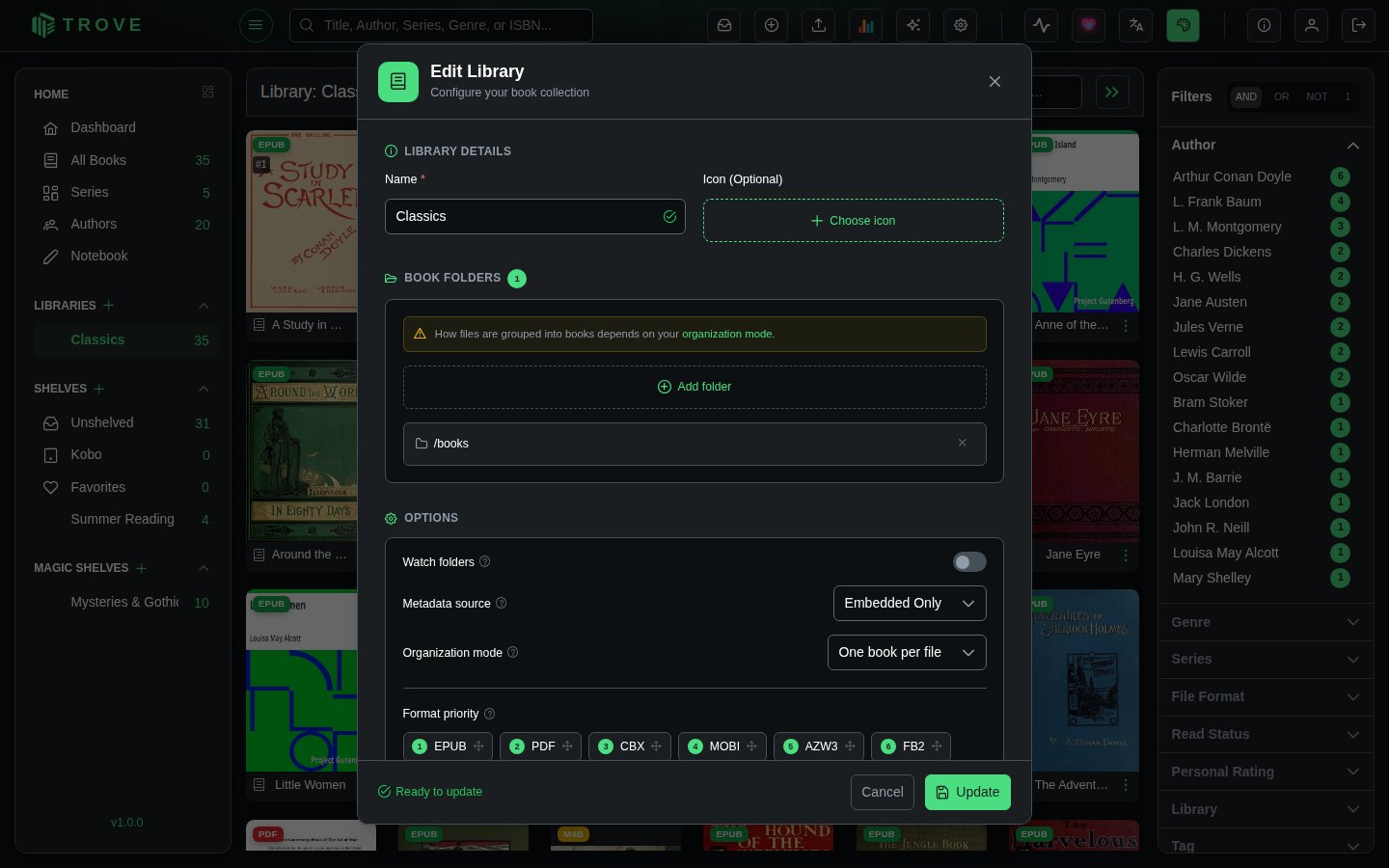Click the Add folder button
The width and height of the screenshot is (1389, 868).
694,387
